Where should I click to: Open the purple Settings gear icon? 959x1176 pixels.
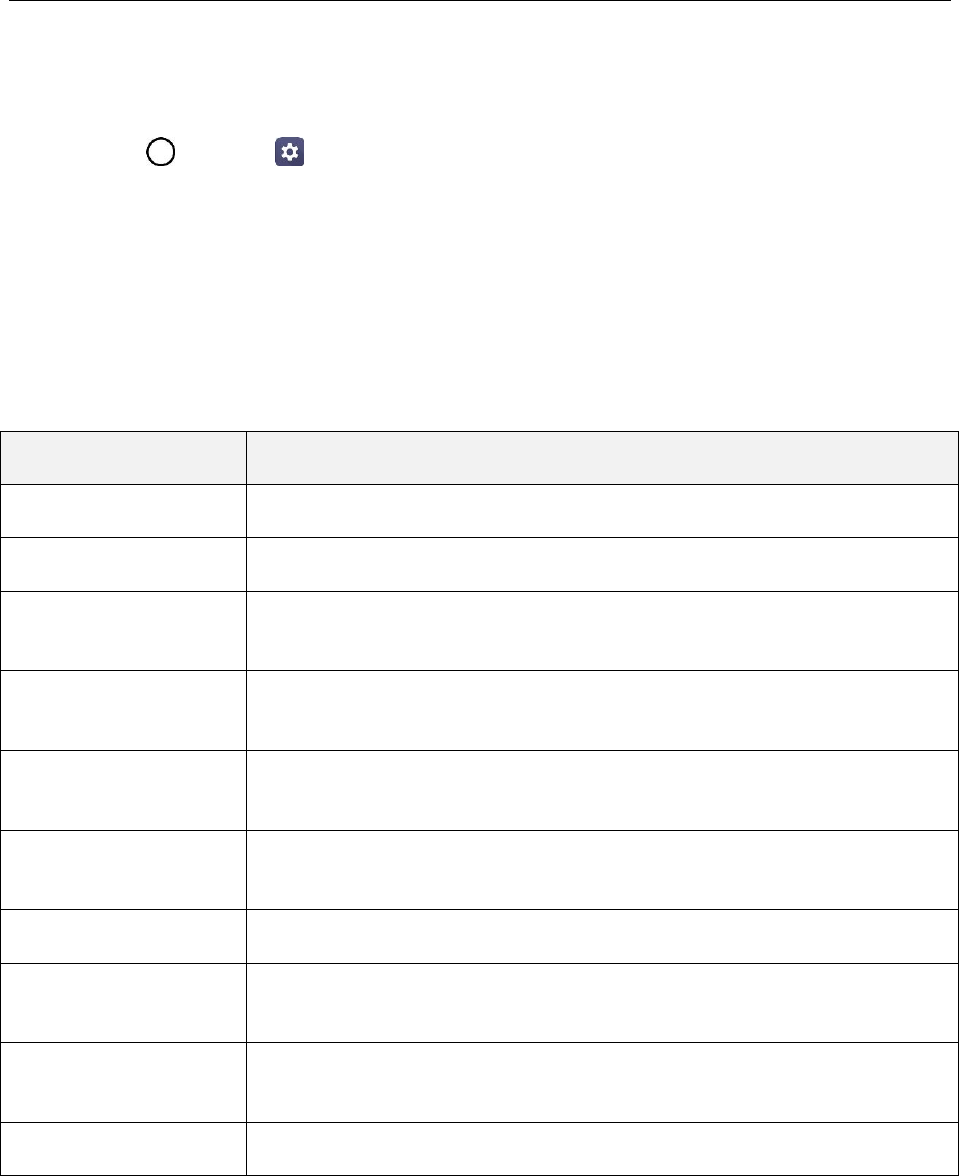(x=289, y=152)
